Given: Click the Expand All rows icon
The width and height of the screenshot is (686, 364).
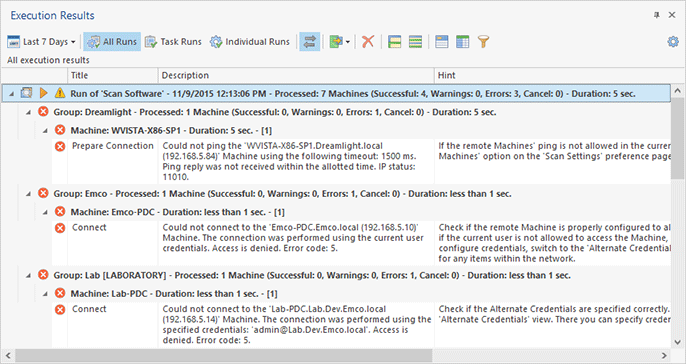Looking at the screenshot, I should click(x=395, y=42).
